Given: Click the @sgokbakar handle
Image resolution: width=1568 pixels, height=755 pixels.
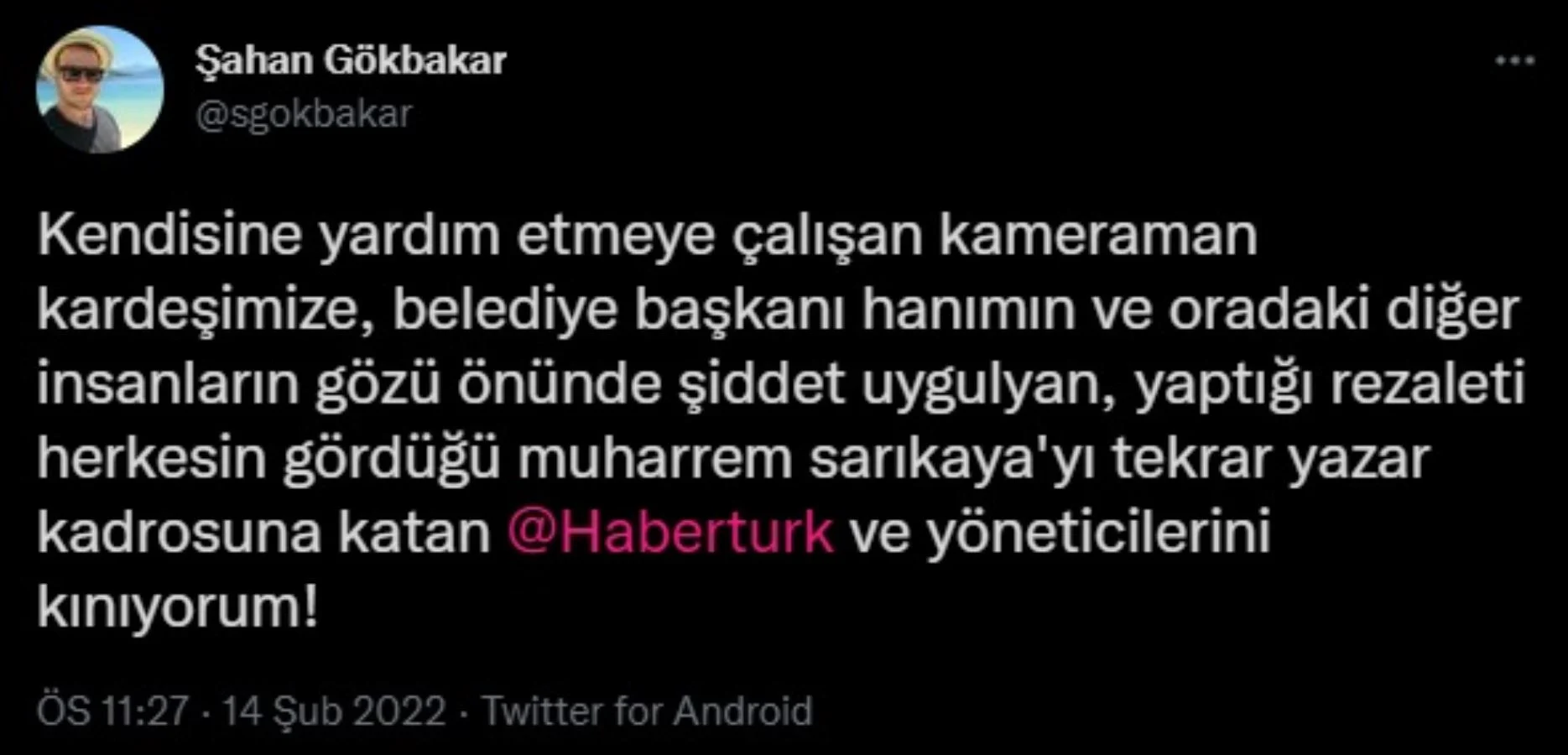Looking at the screenshot, I should (304, 114).
